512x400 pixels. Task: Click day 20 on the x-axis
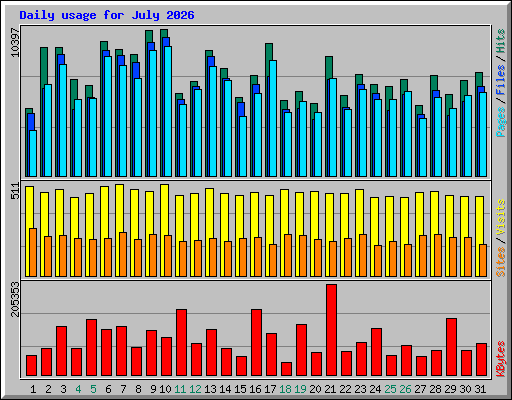(x=315, y=389)
